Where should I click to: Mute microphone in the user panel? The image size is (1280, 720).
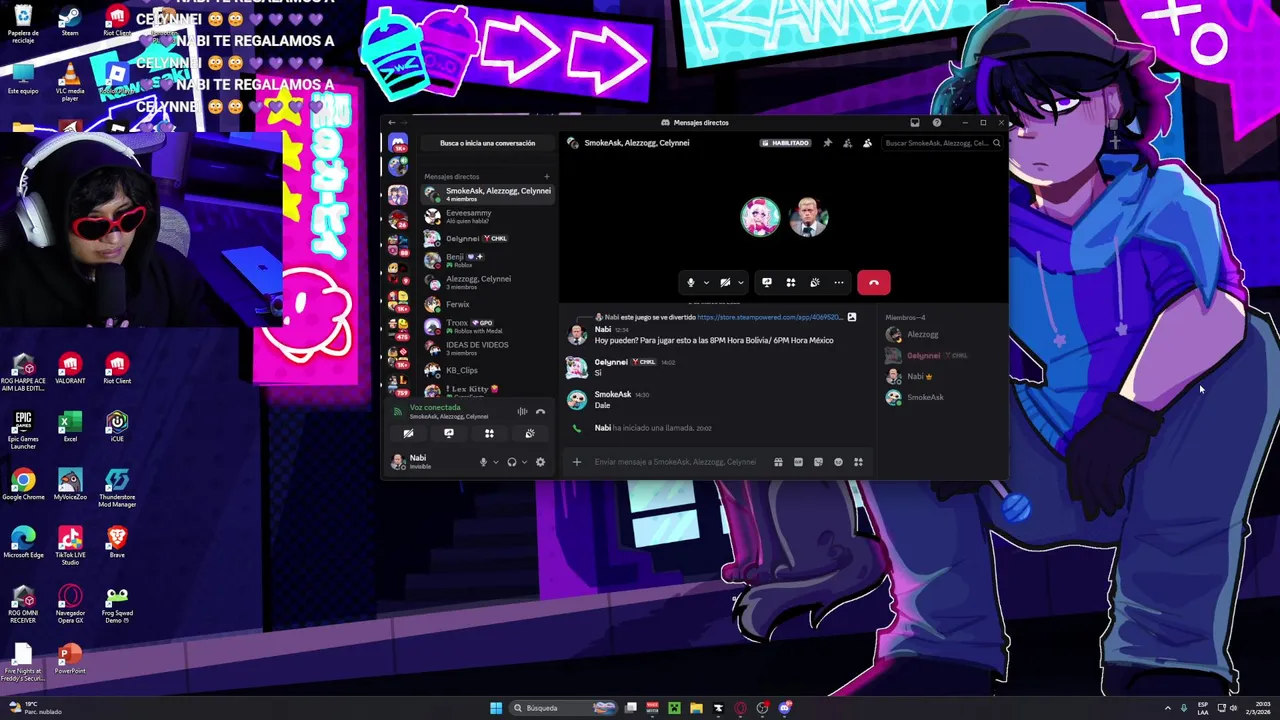483,462
